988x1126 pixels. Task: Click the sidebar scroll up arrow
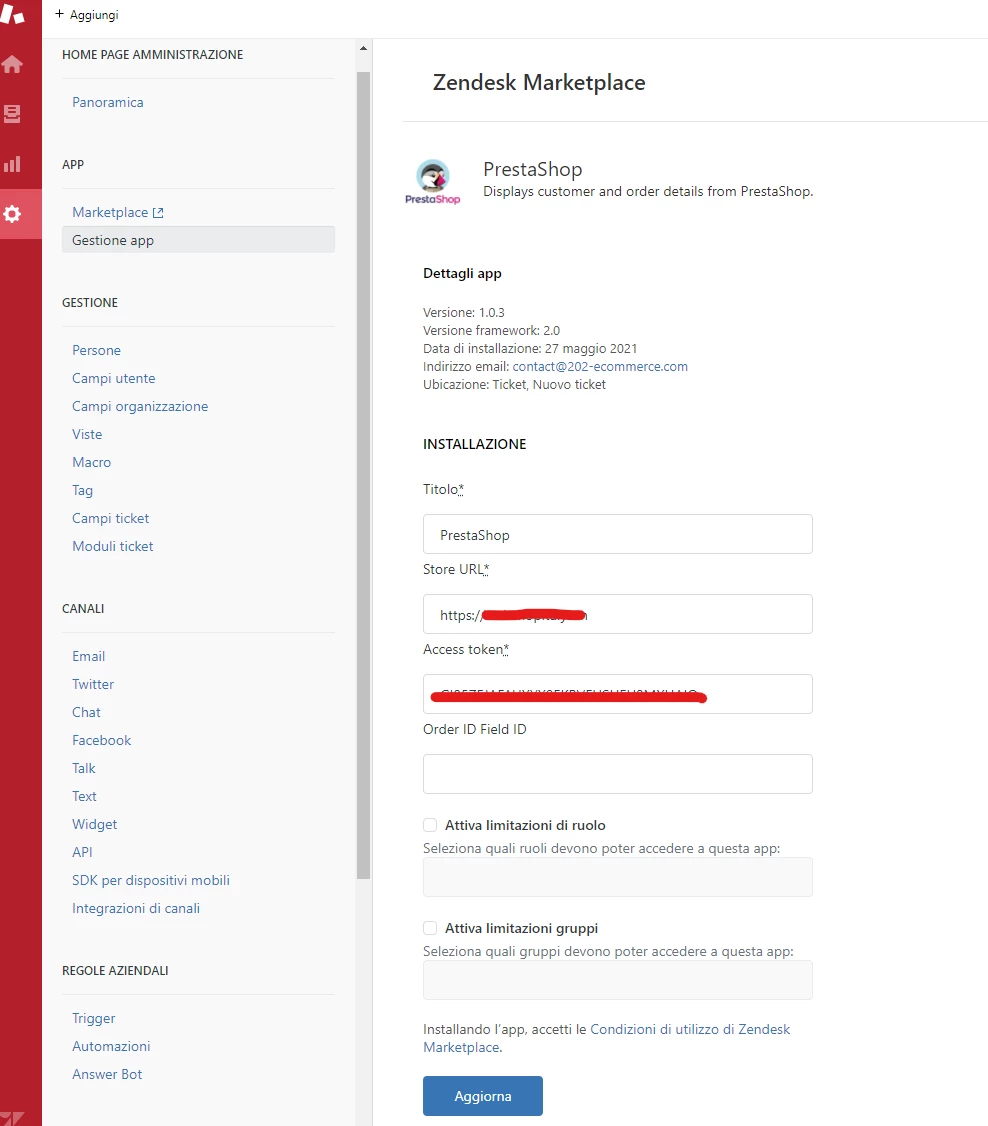point(363,48)
